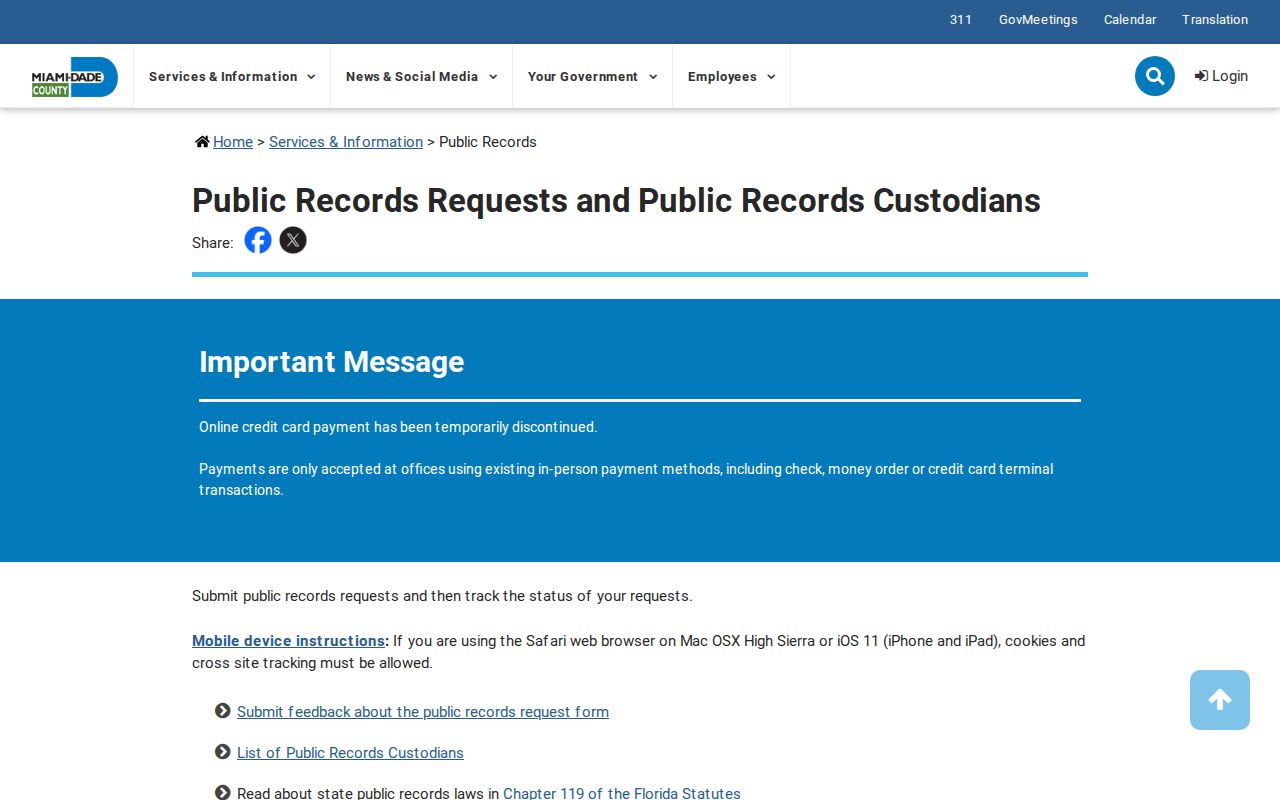Open Submit feedback about public records form
This screenshot has width=1280, height=800.
423,712
